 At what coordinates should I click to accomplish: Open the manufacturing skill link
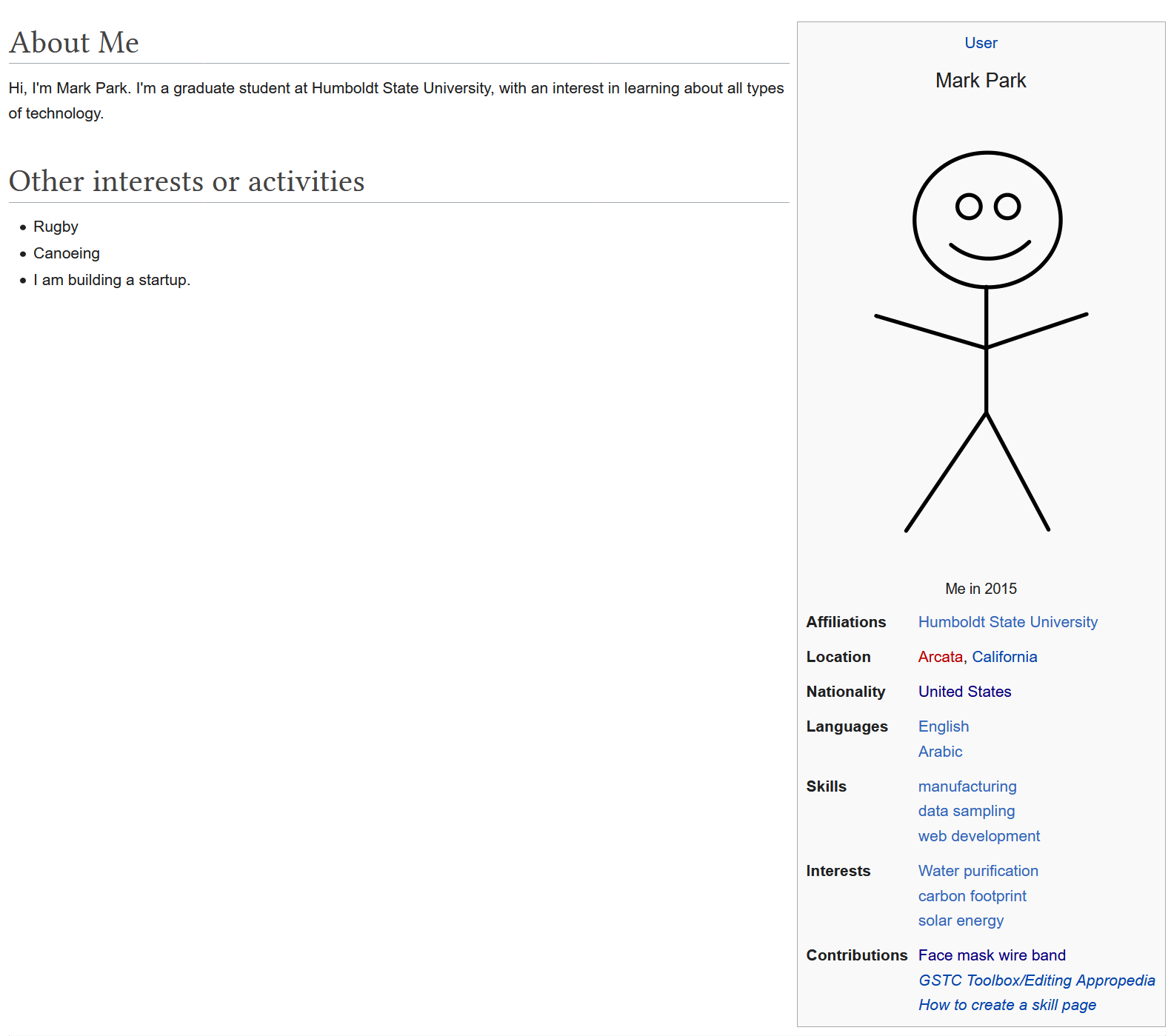967,786
